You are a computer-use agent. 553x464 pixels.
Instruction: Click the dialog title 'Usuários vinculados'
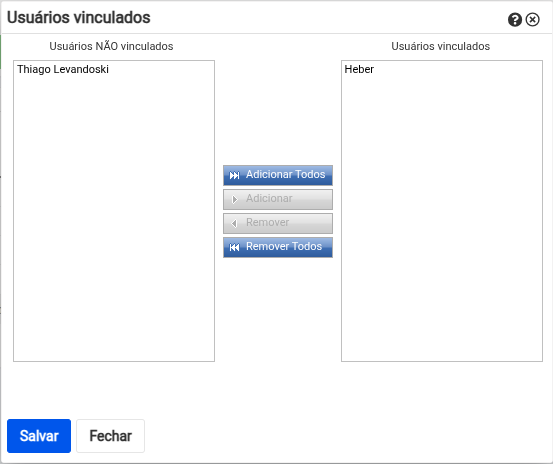[79, 17]
